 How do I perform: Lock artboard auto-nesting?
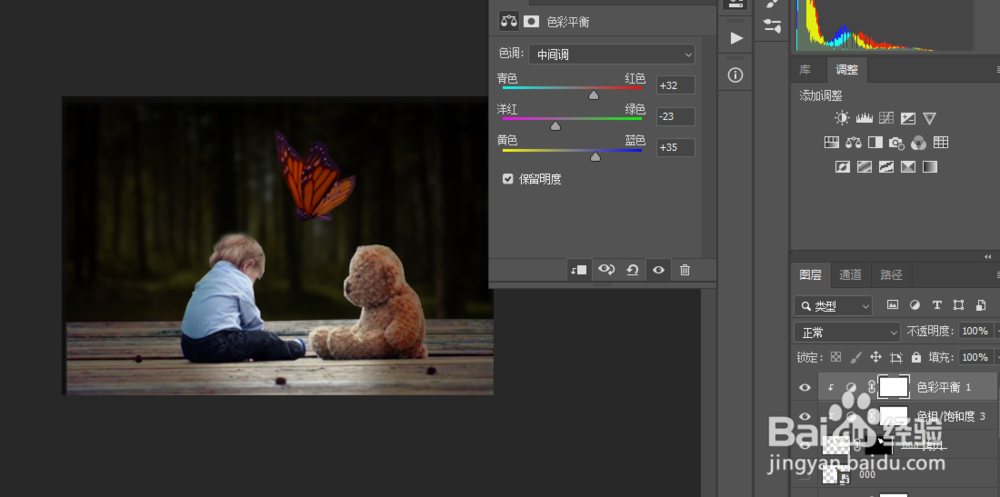pos(897,357)
